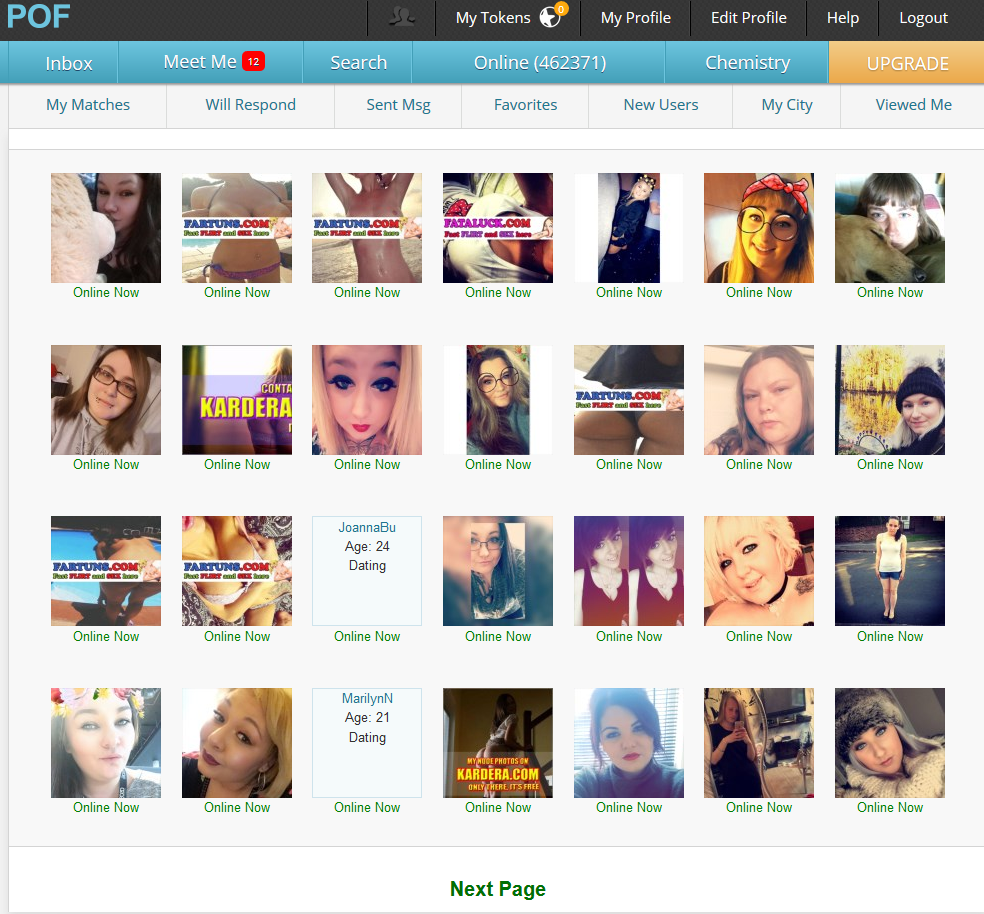The height and width of the screenshot is (914, 984).
Task: Switch to the Inbox tab
Action: (69, 63)
